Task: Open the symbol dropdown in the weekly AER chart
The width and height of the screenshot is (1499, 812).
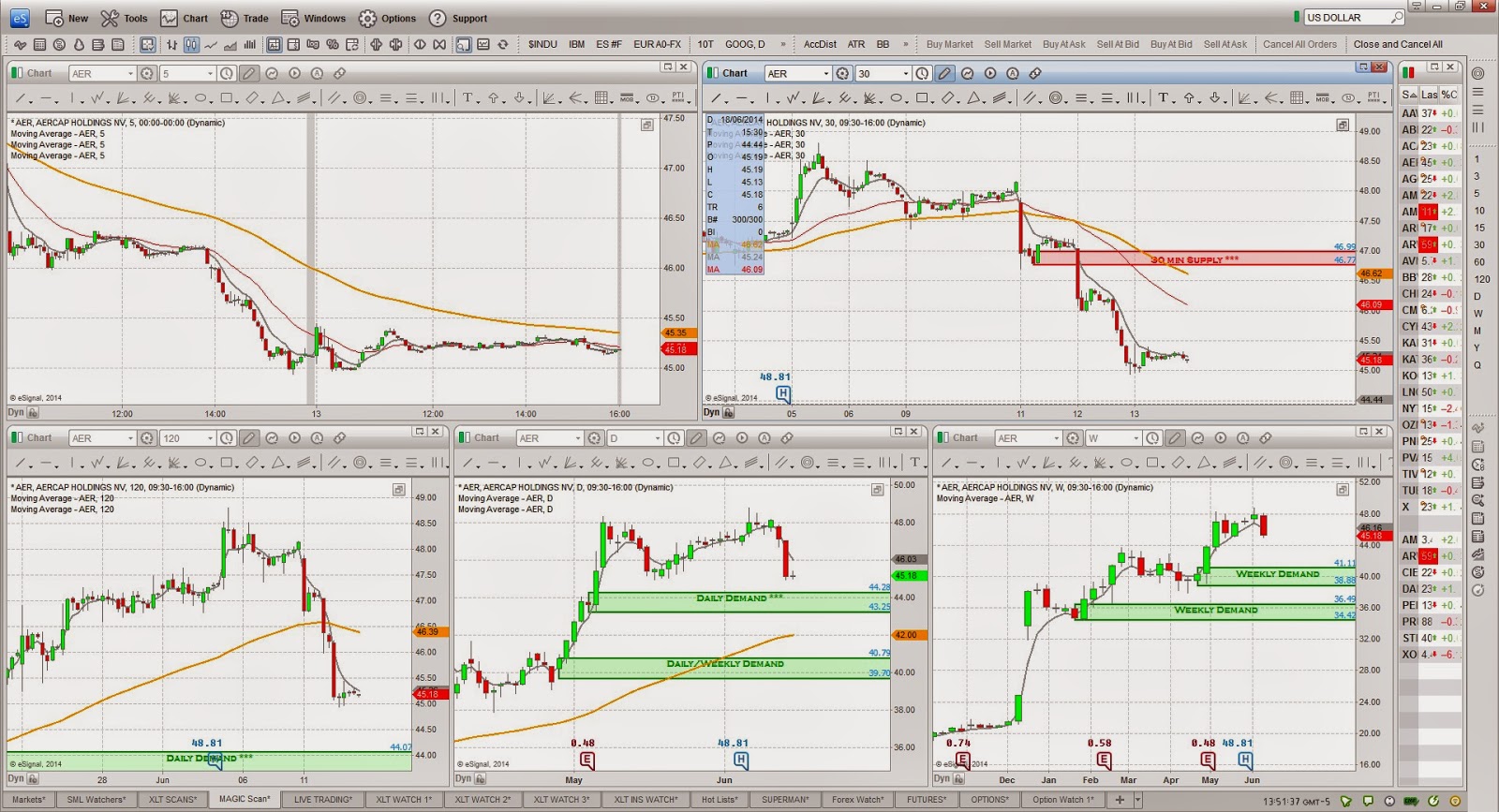Action: pos(1058,438)
